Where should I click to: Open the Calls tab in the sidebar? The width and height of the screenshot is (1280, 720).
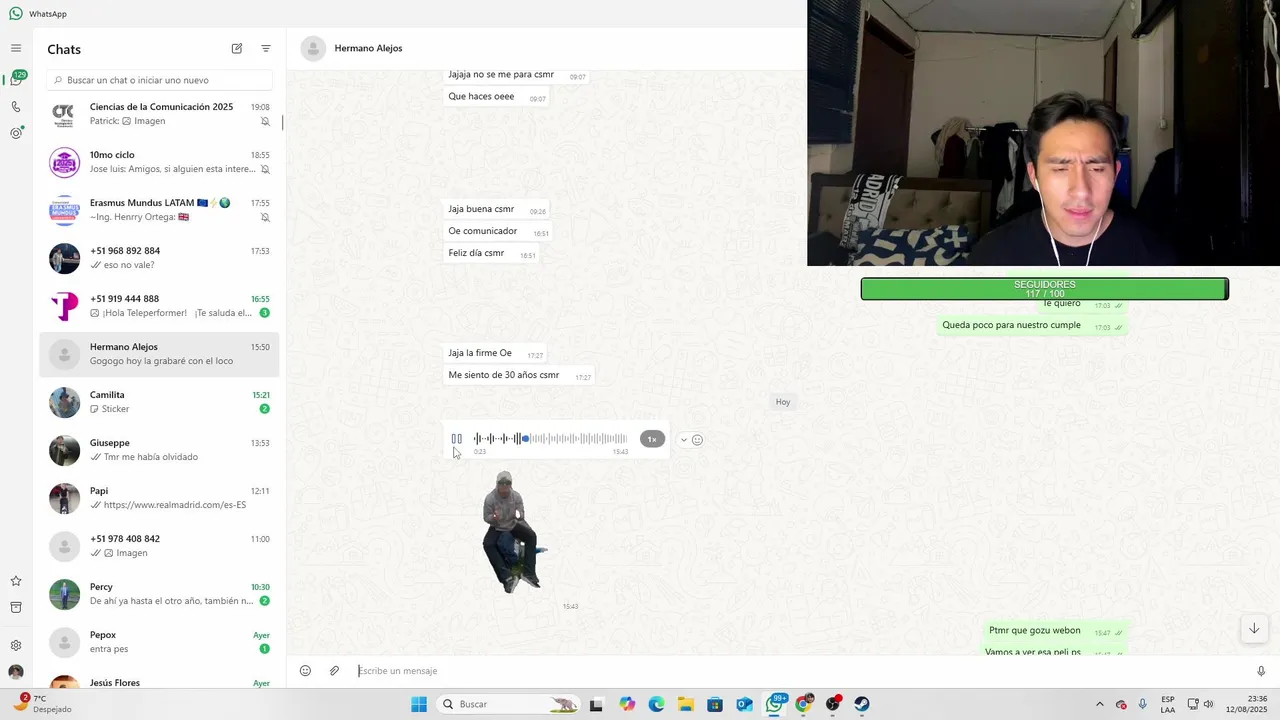pyautogui.click(x=16, y=107)
